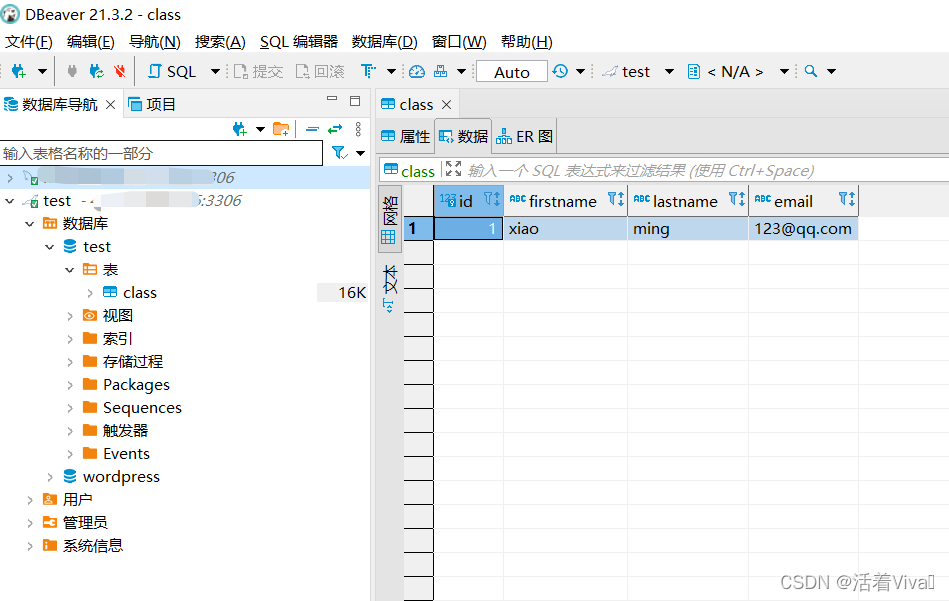949x601 pixels.
Task: Open the active connection dropdown arrow
Action: click(669, 71)
